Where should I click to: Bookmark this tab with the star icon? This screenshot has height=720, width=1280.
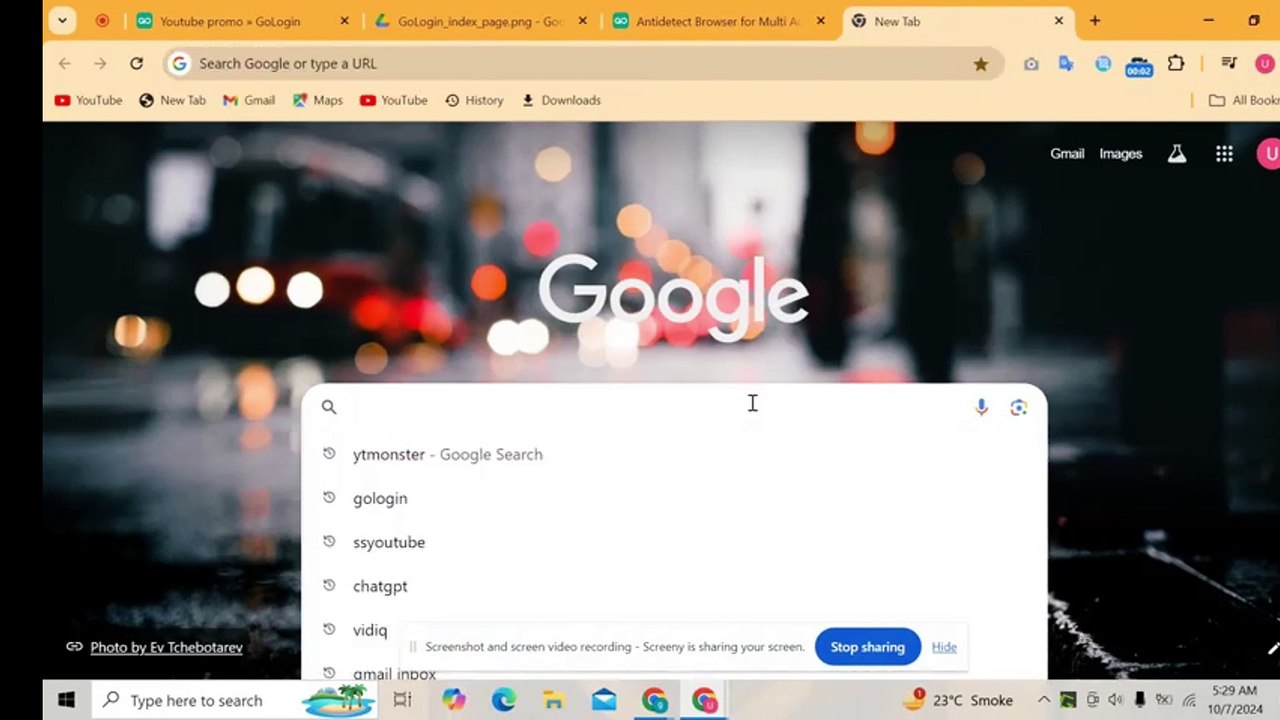tap(980, 64)
